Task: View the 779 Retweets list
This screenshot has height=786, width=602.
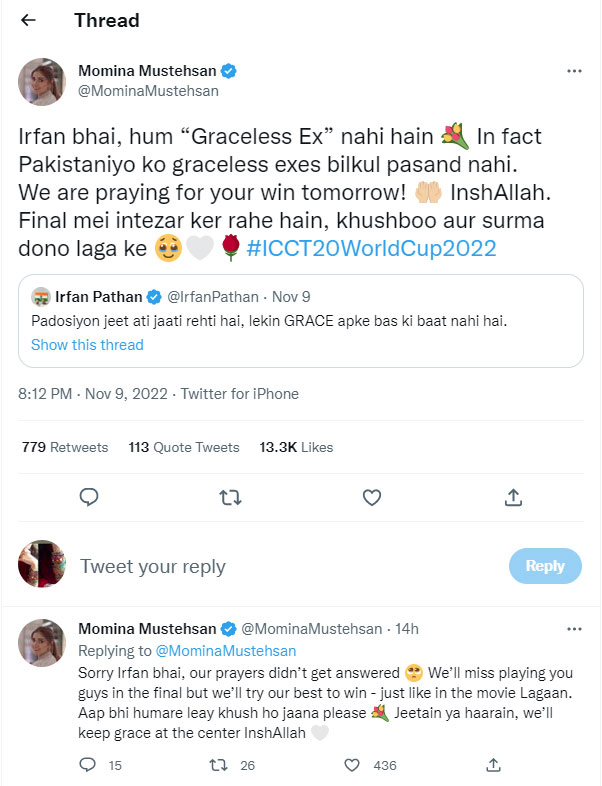Action: (x=65, y=447)
